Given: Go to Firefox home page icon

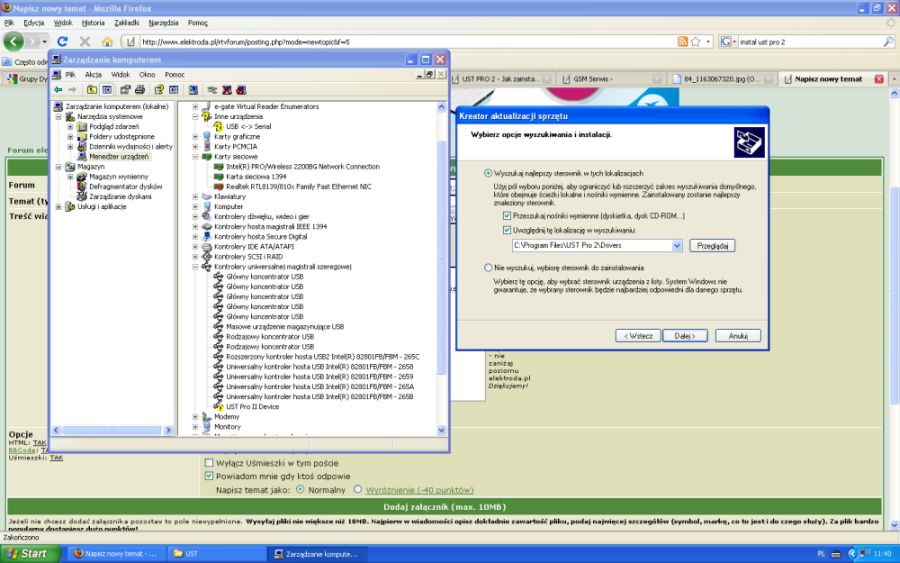Looking at the screenshot, I should coord(107,41).
